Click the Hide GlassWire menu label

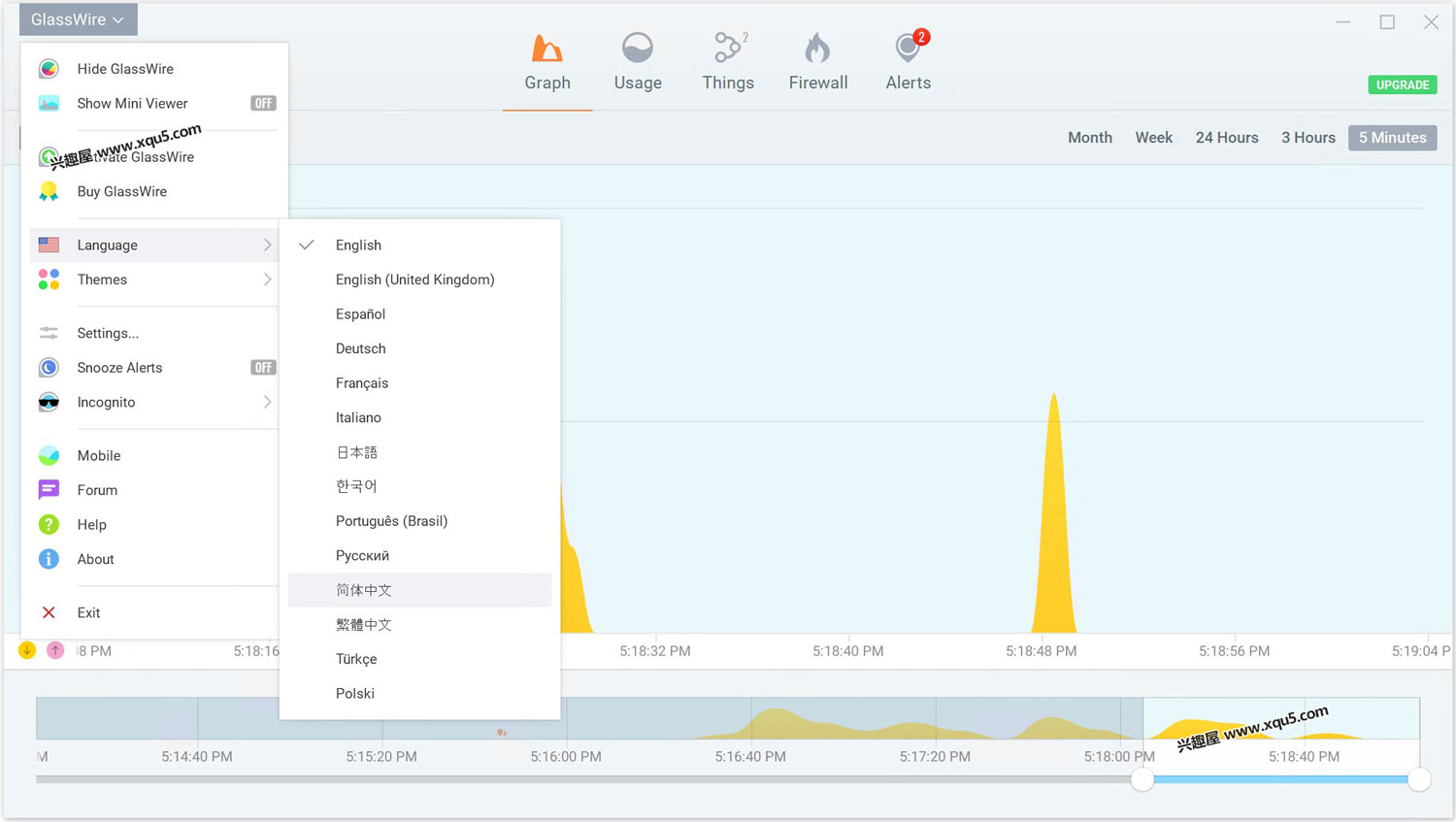click(x=125, y=69)
